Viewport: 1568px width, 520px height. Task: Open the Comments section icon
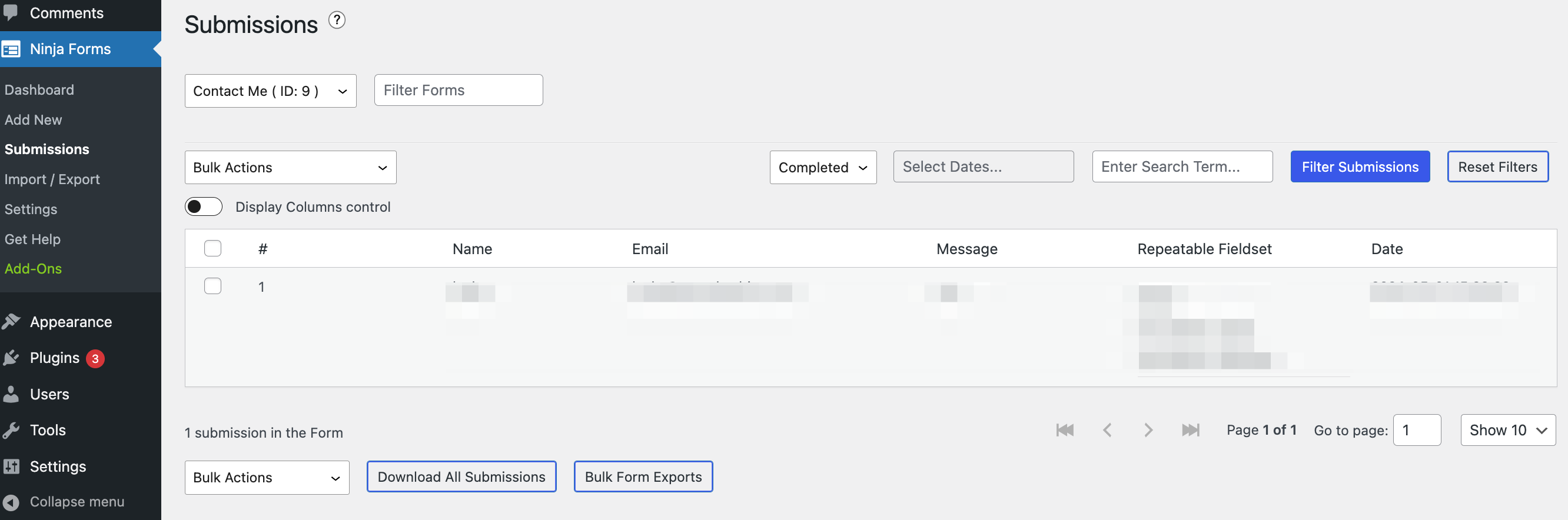(13, 12)
